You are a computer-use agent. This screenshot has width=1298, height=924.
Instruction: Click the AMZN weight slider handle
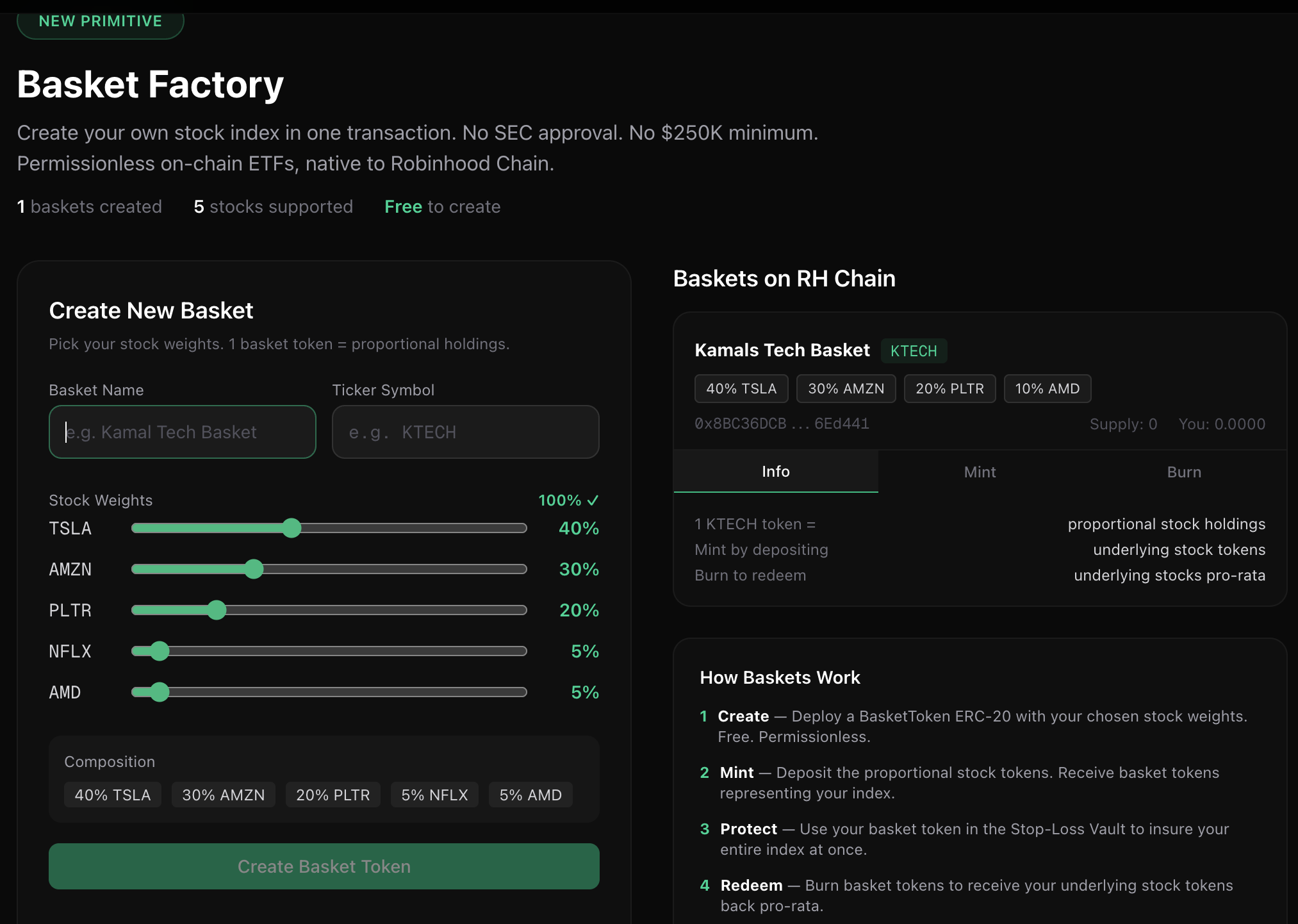tap(254, 569)
